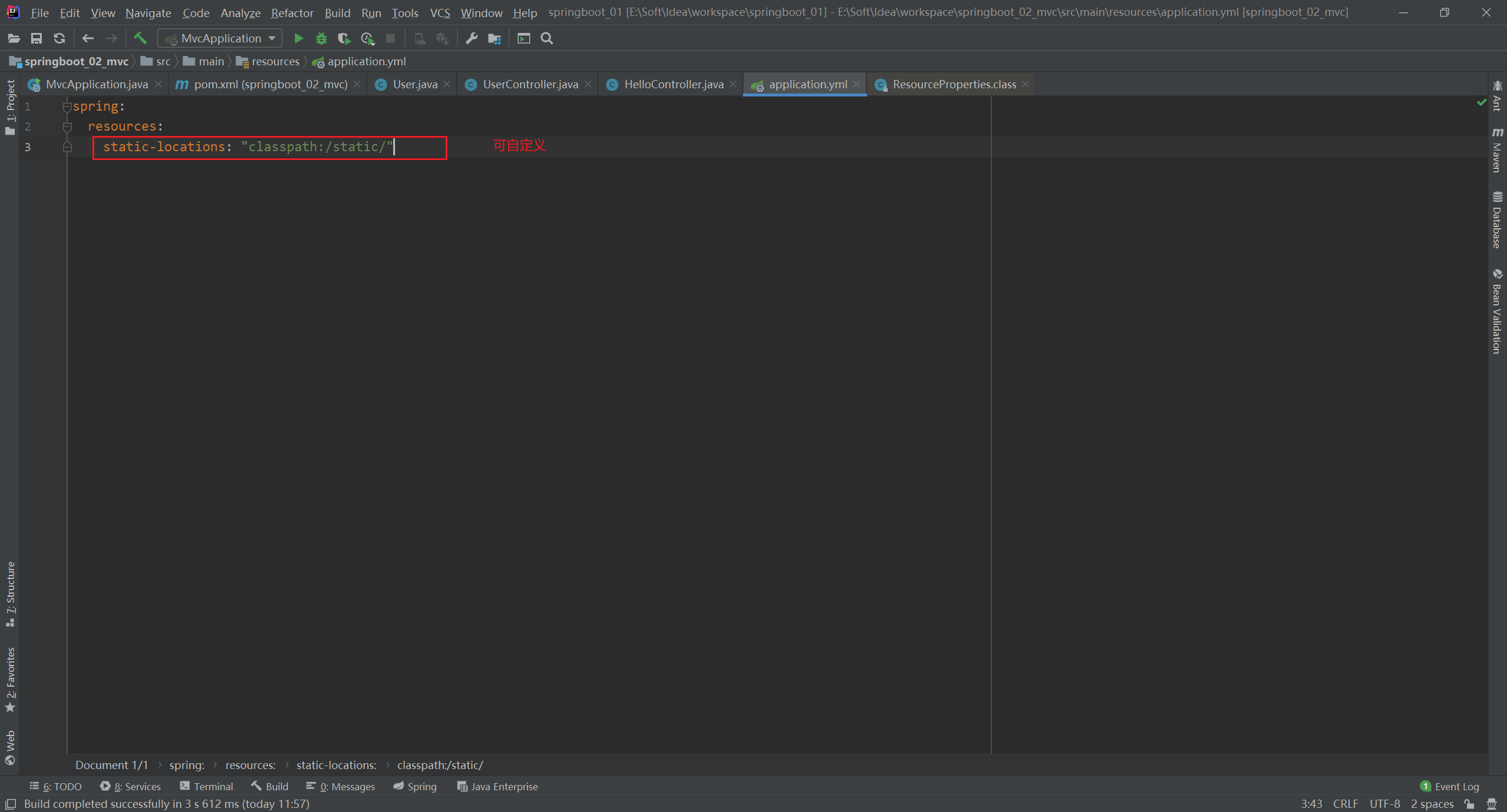Toggle the Ant tool window
Screen dimensions: 1507x812
click(x=1497, y=96)
